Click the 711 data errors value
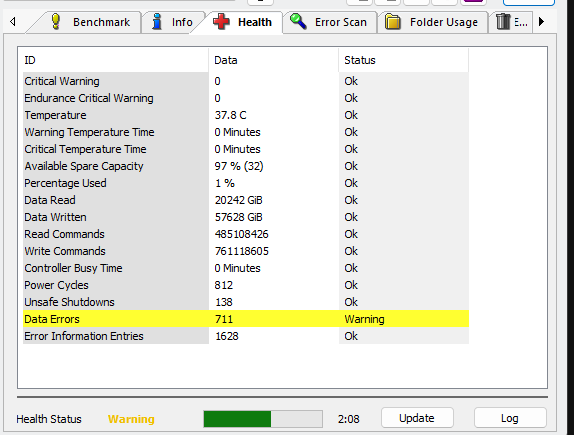This screenshot has width=574, height=435. click(x=224, y=319)
